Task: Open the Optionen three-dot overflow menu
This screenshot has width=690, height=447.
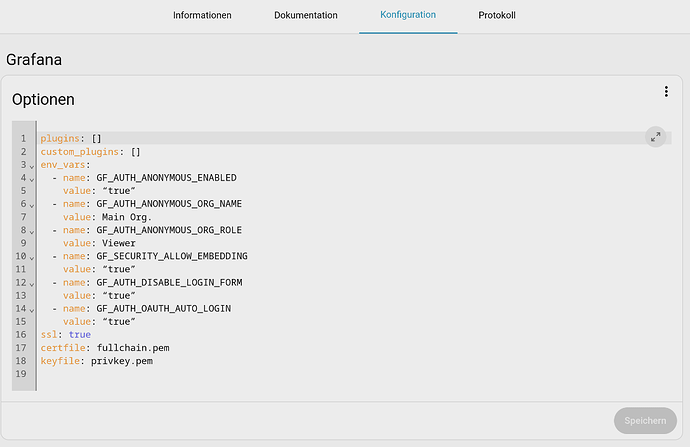Action: (x=666, y=92)
